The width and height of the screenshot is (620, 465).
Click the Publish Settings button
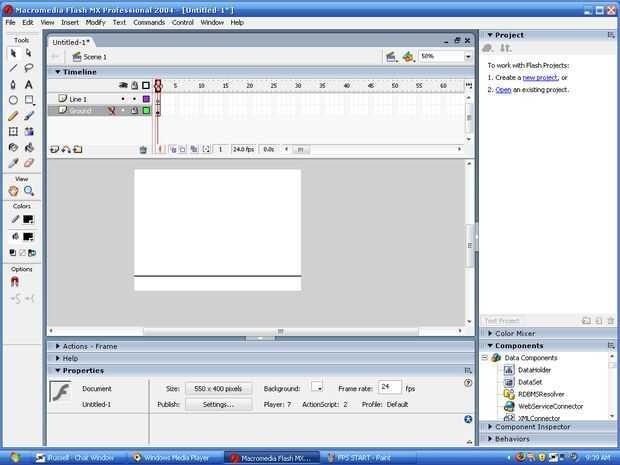(x=218, y=405)
